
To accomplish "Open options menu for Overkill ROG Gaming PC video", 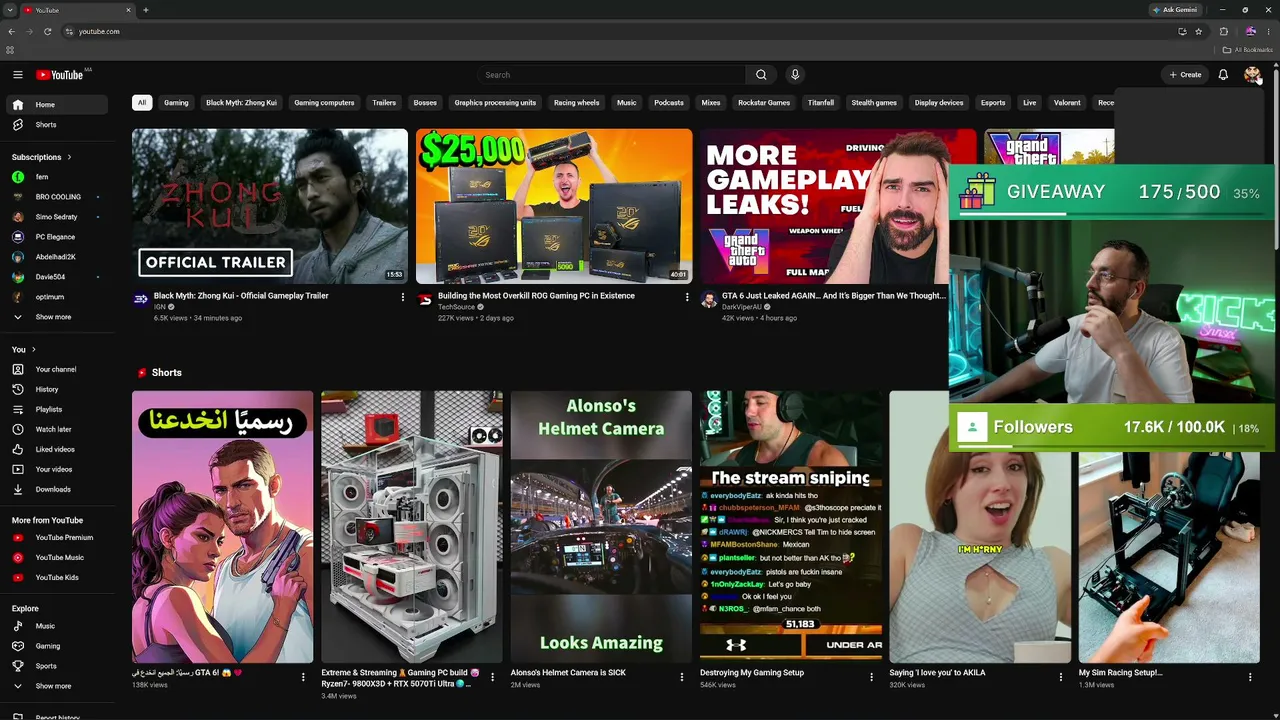I will pos(687,297).
